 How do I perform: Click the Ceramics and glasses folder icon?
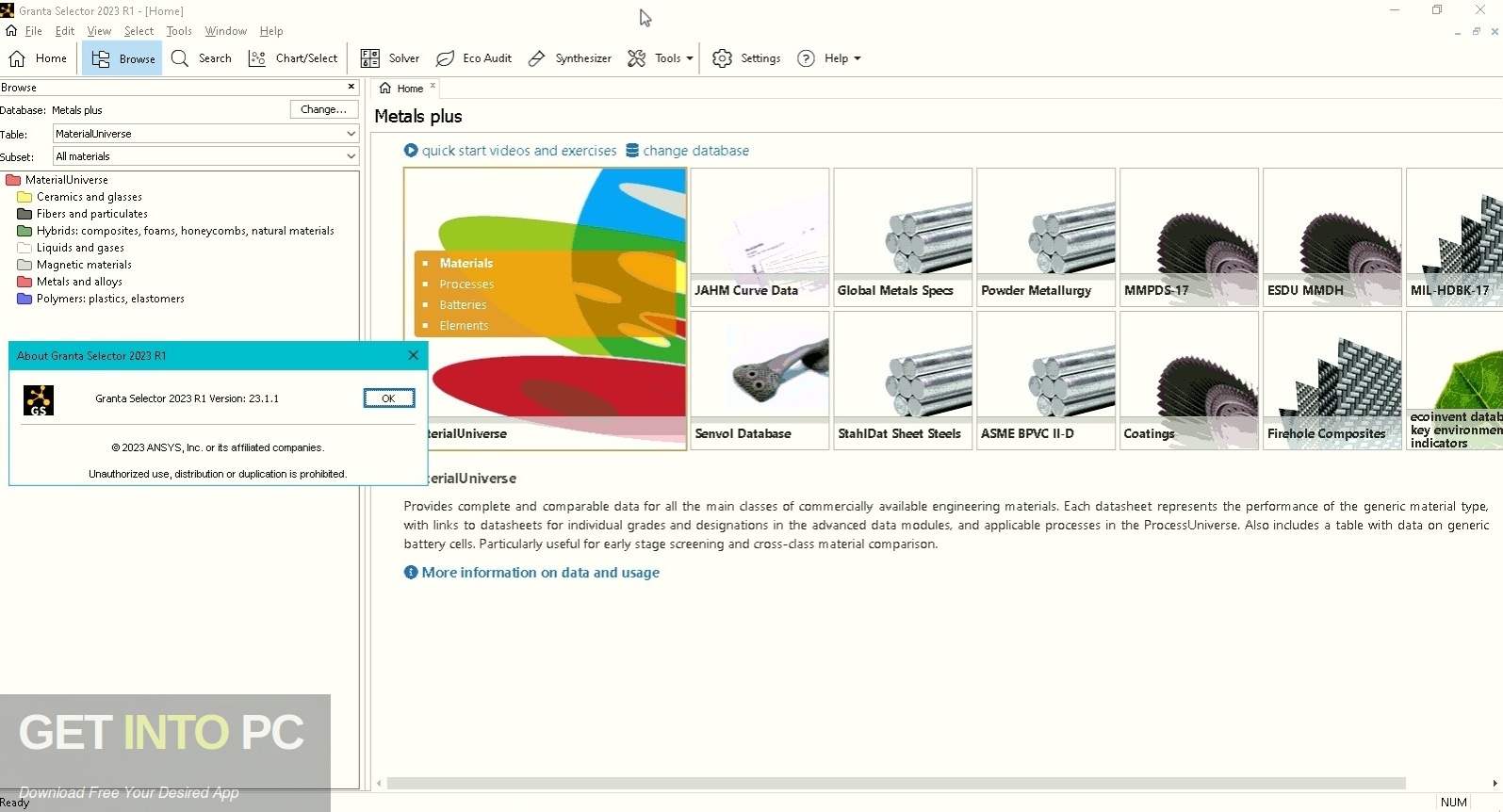25,197
